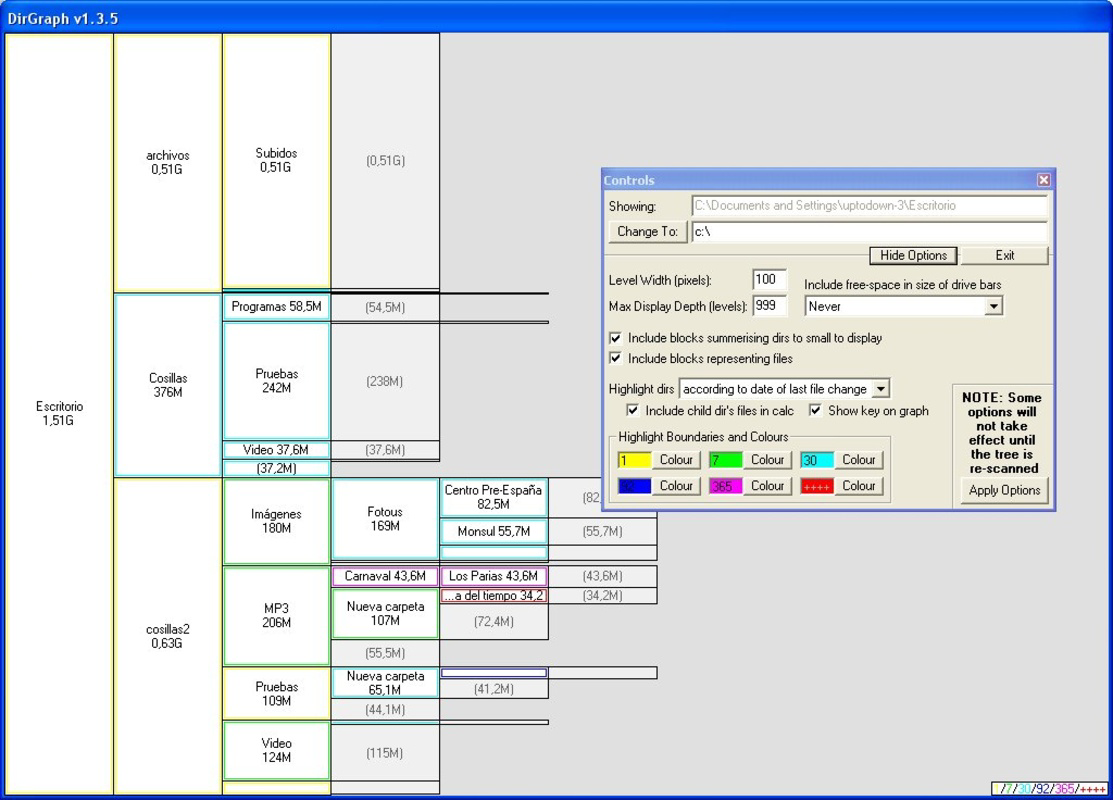The height and width of the screenshot is (800, 1113).
Task: Click the (55,5M) files summary block
Action: [x=385, y=653]
